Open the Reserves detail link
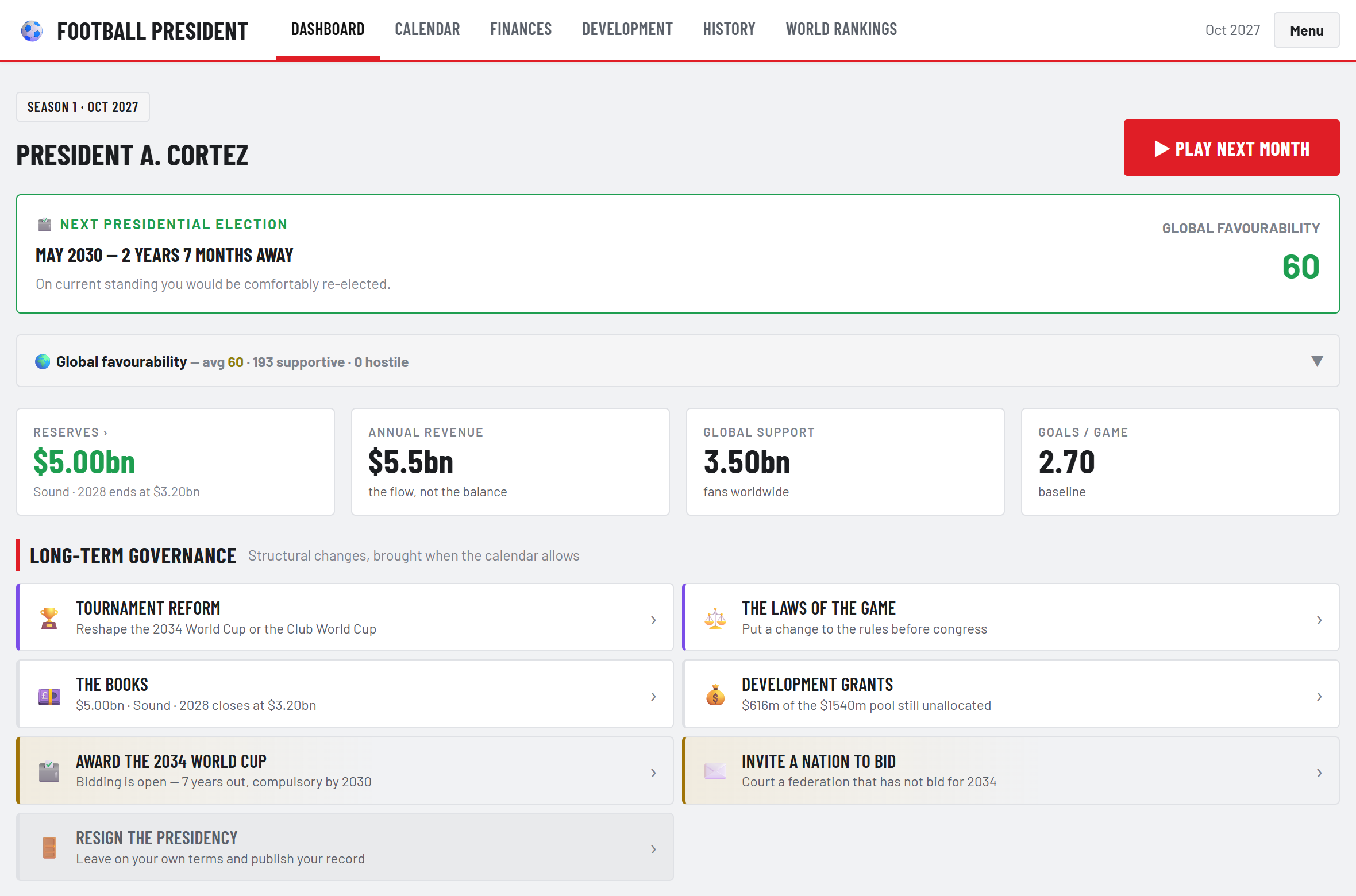The height and width of the screenshot is (896, 1356). 70,432
